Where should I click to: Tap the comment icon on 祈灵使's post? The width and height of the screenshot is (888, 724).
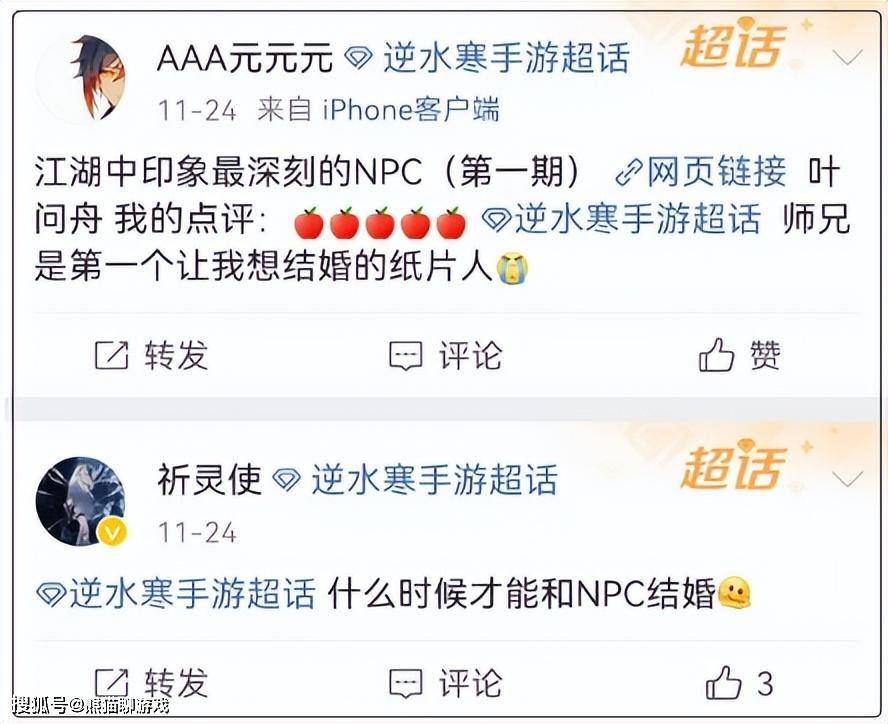point(405,683)
